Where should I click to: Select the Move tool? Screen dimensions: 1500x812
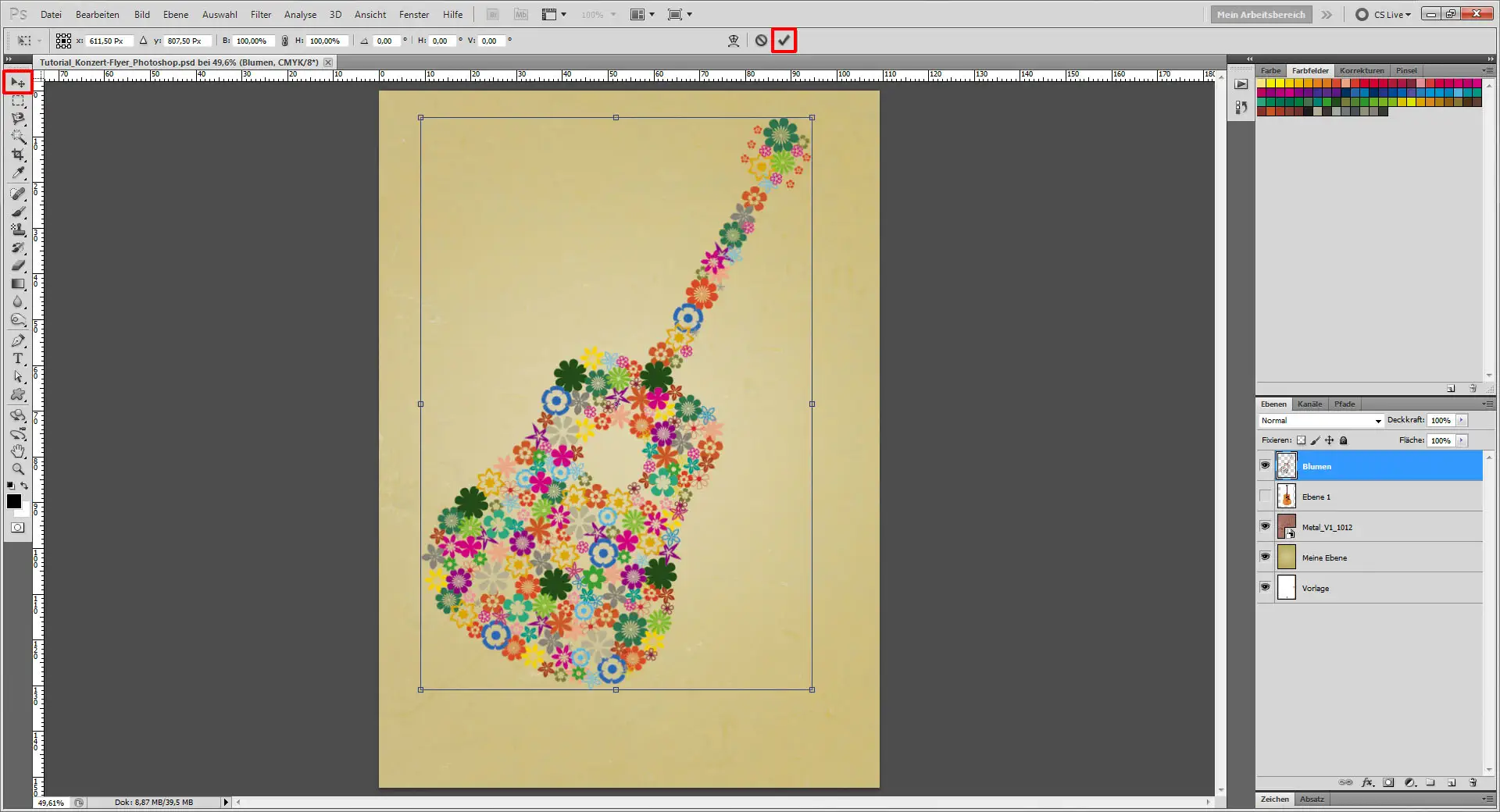pos(18,83)
